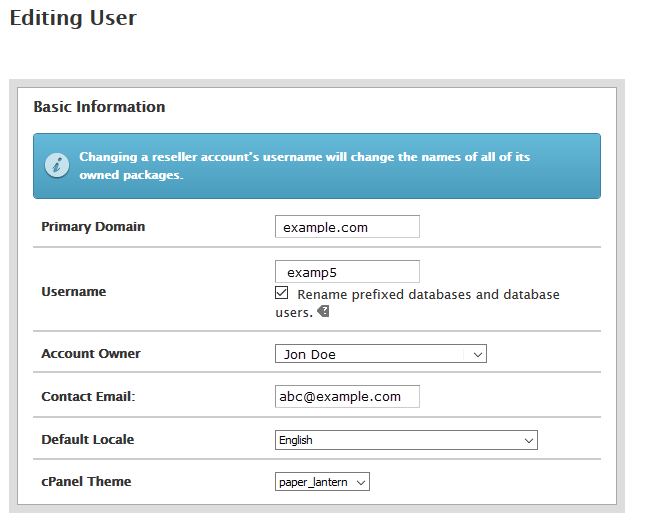The image size is (650, 520).
Task: Click the Editing User page title
Action: pyautogui.click(x=73, y=18)
